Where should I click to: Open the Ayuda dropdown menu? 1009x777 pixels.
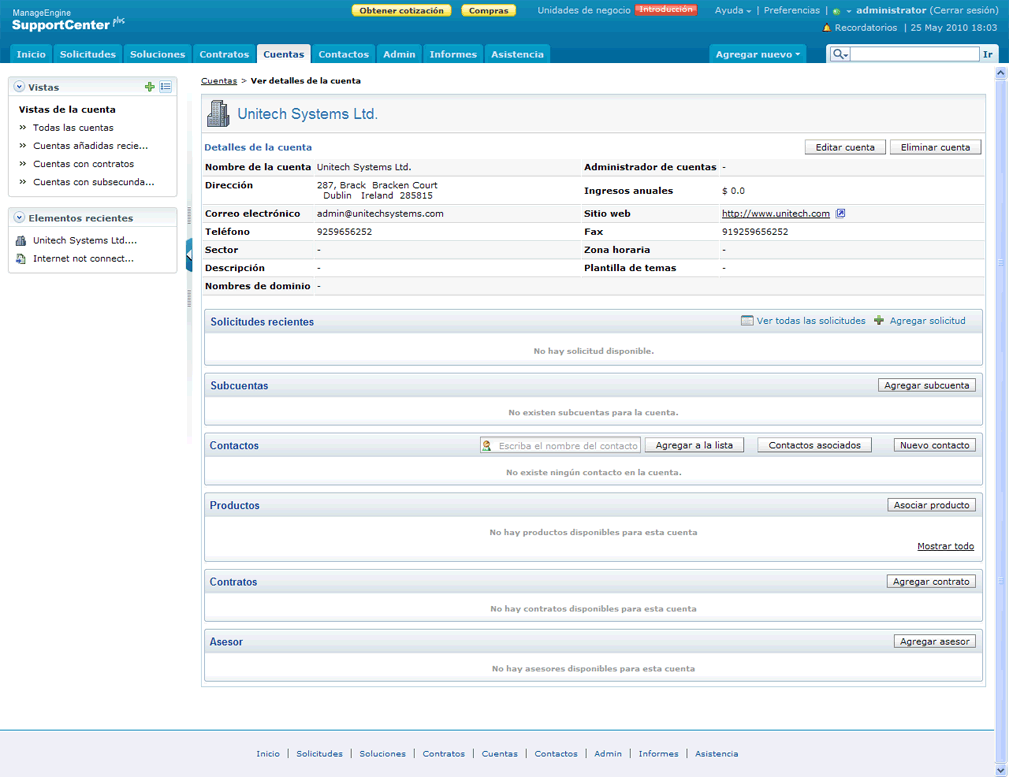pos(732,10)
